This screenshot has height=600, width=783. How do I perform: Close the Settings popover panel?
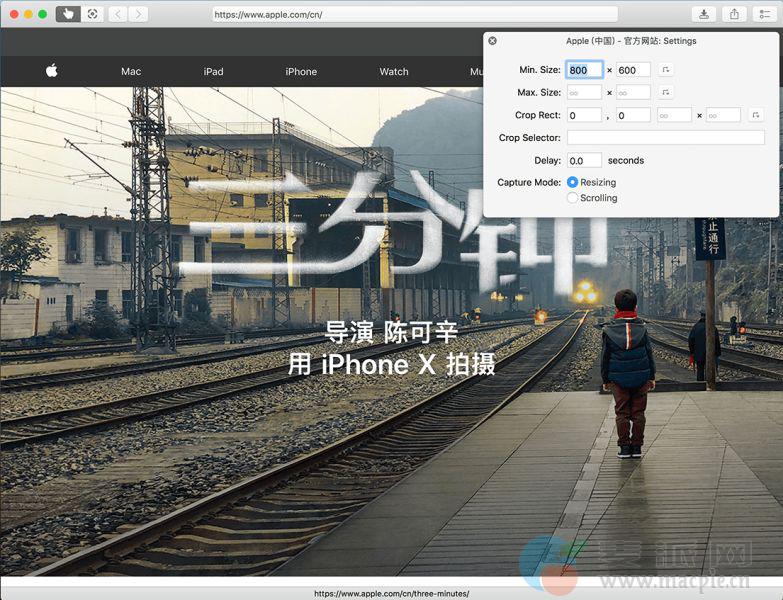[x=493, y=41]
